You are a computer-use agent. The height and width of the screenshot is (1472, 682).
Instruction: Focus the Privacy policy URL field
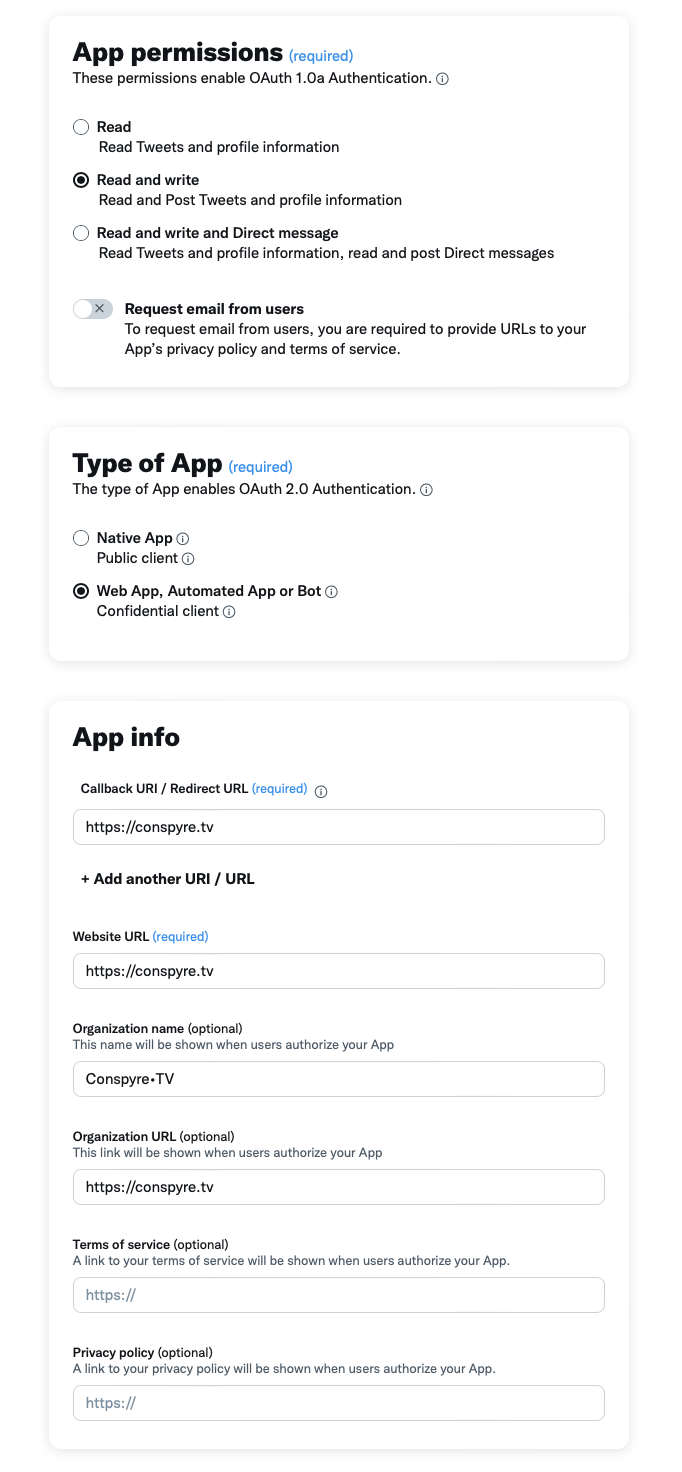(x=338, y=1402)
